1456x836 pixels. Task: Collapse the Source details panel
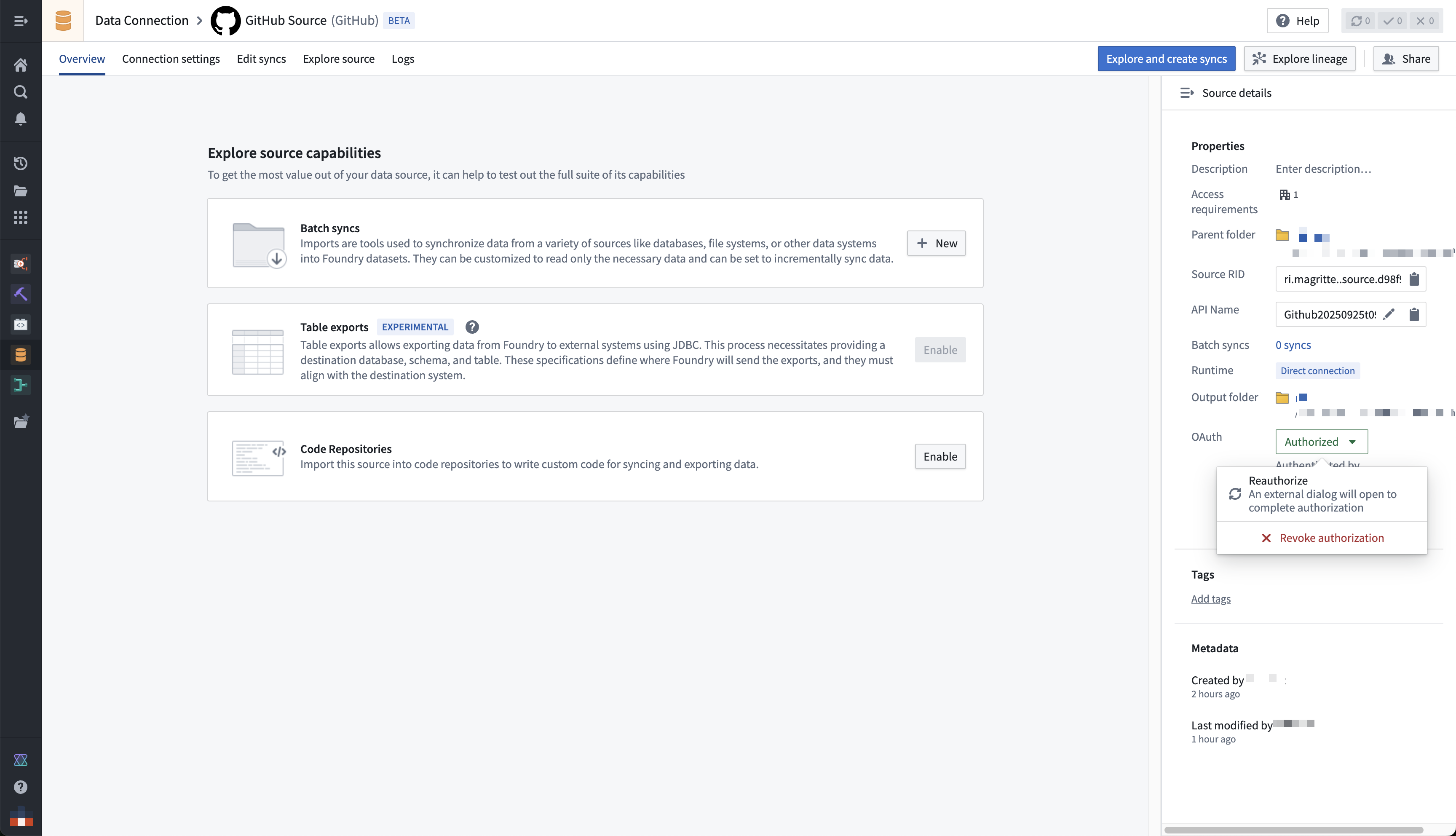1187,93
